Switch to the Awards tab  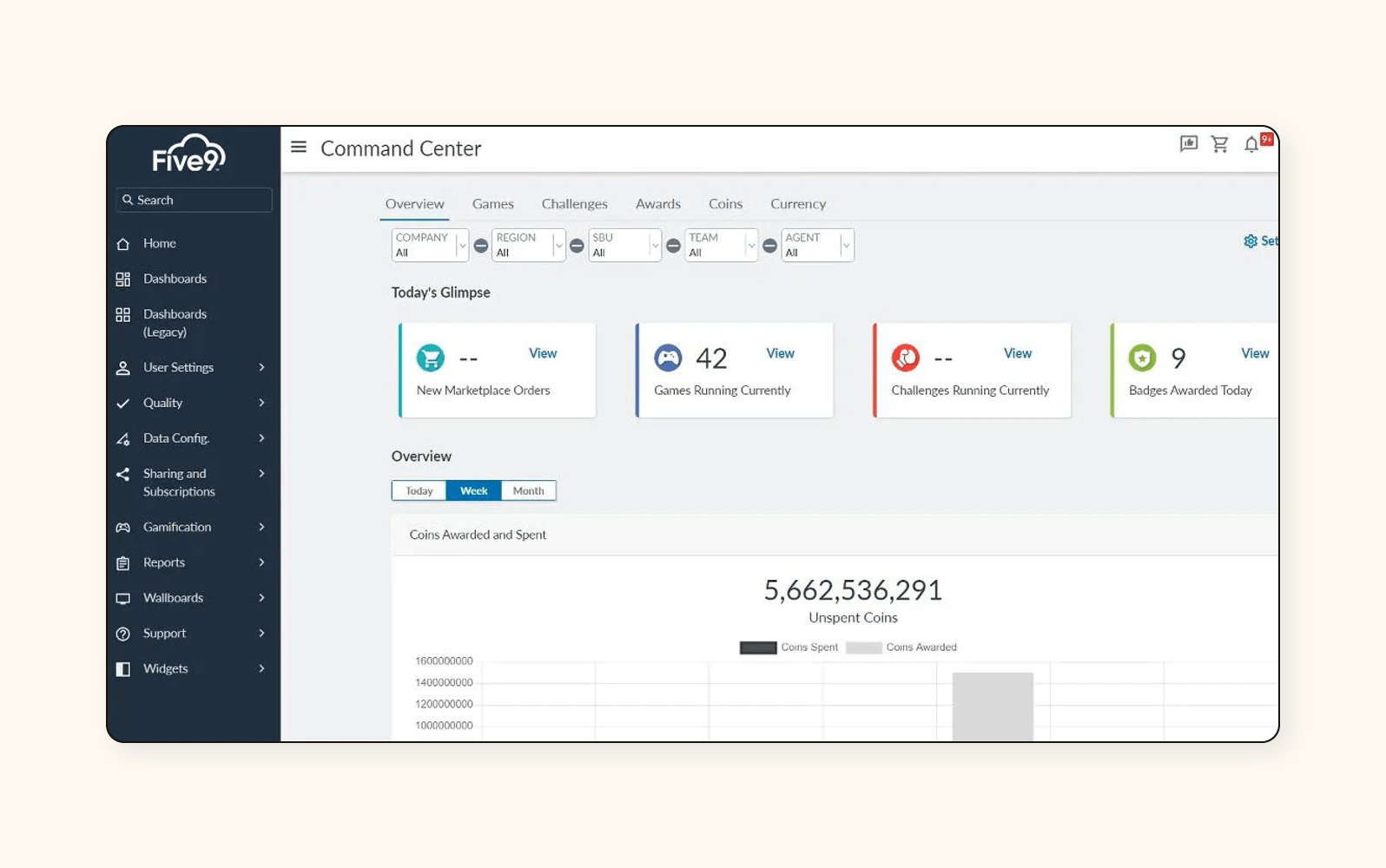click(x=658, y=204)
